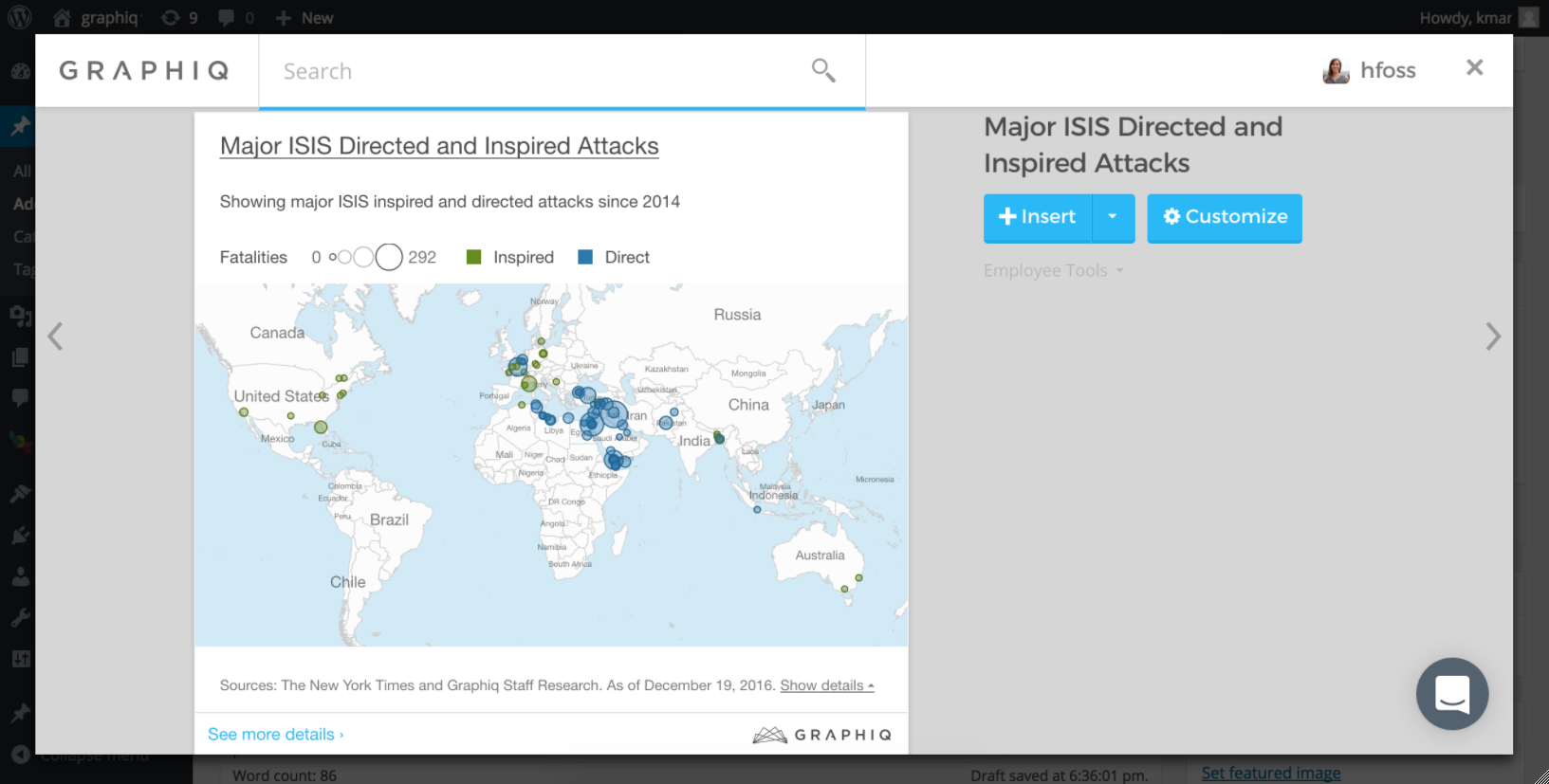Viewport: 1549px width, 784px height.
Task: Click the China label on the map
Action: [x=748, y=405]
